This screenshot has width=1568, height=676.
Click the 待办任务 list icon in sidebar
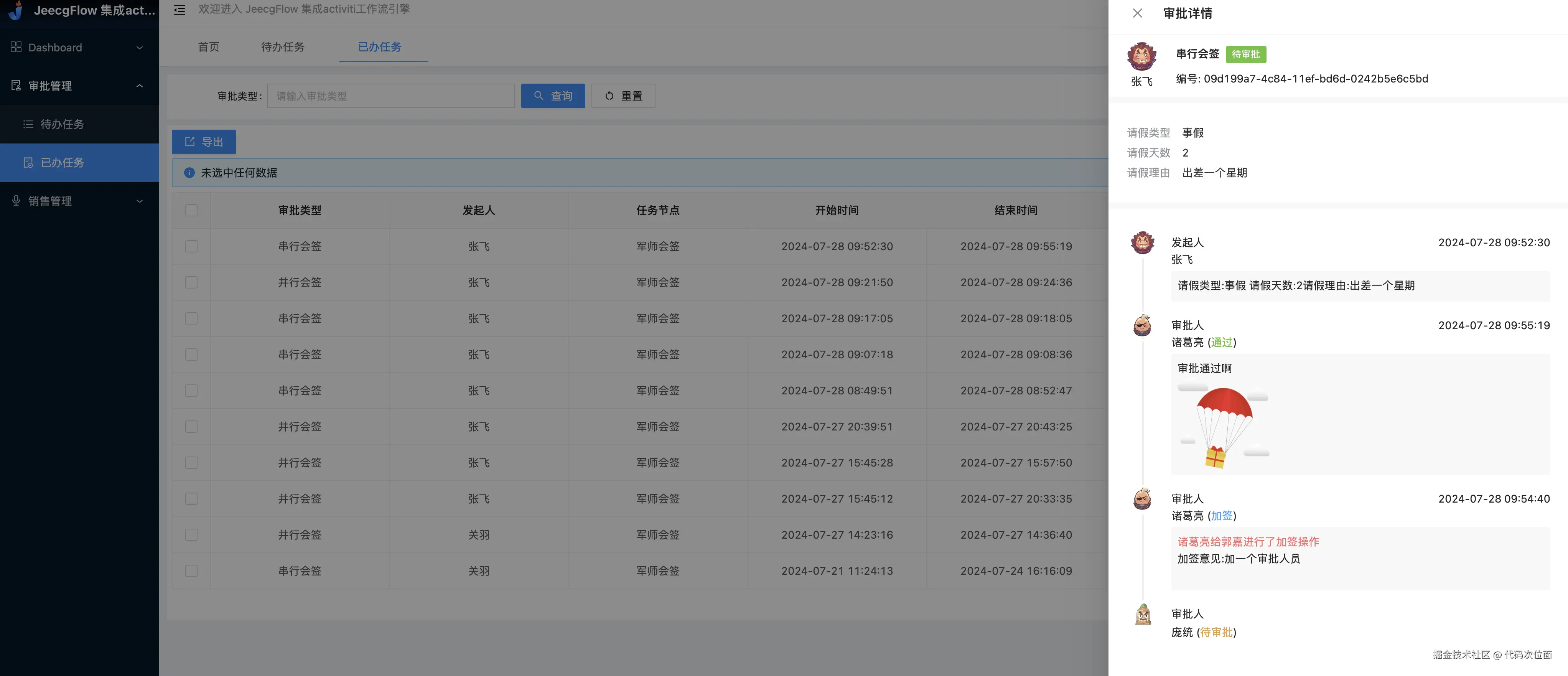28,124
